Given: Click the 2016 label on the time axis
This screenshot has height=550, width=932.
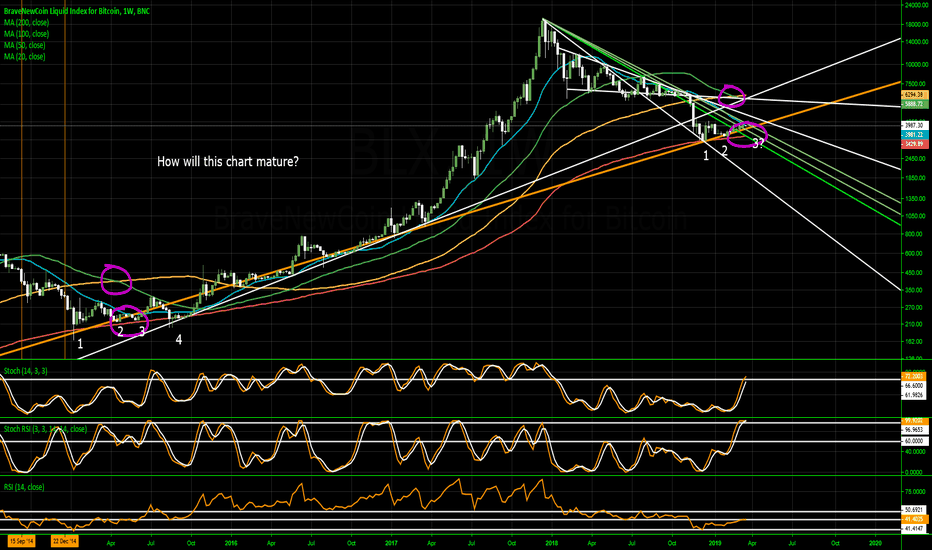Looking at the screenshot, I should [231, 543].
